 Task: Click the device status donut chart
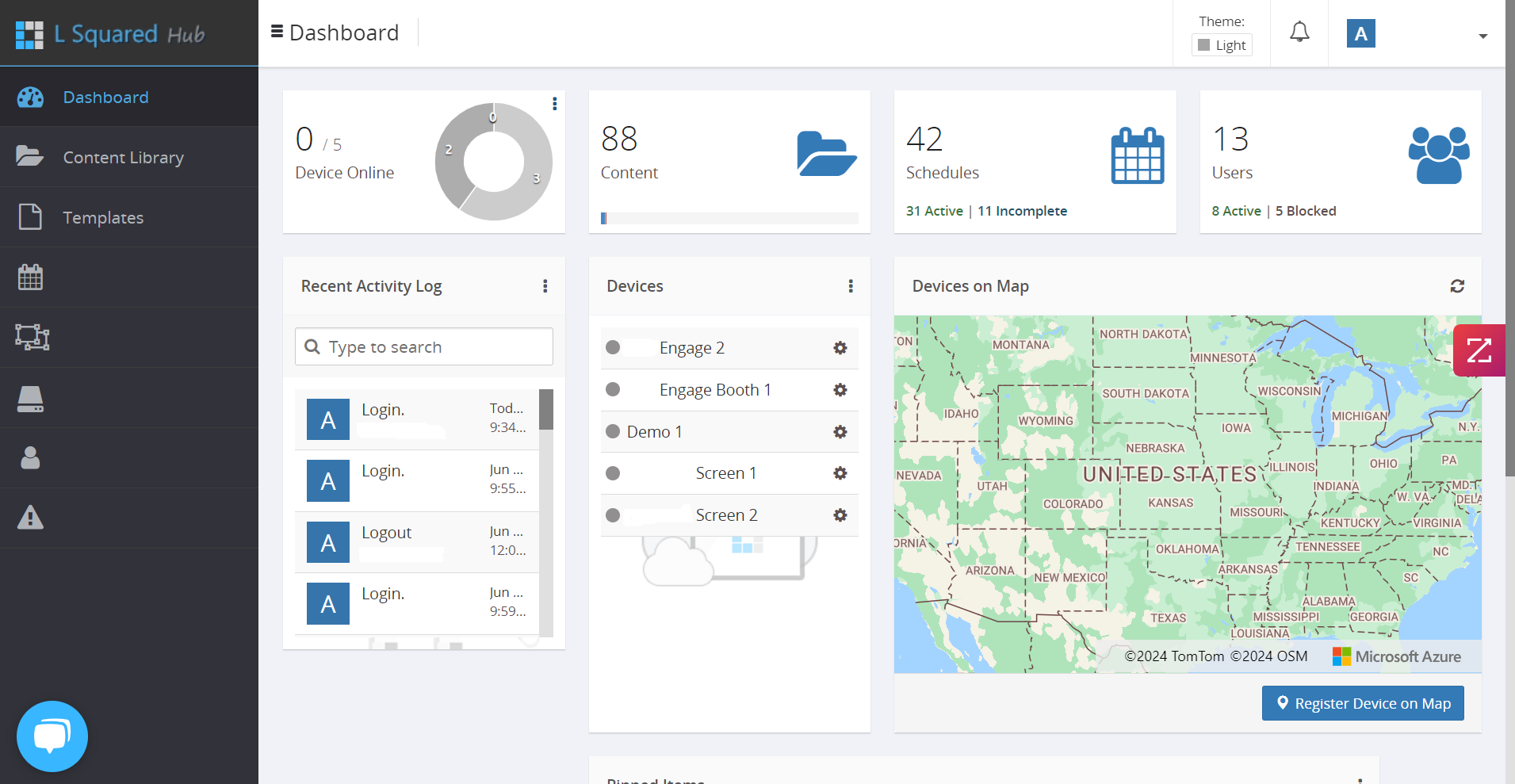pyautogui.click(x=494, y=162)
